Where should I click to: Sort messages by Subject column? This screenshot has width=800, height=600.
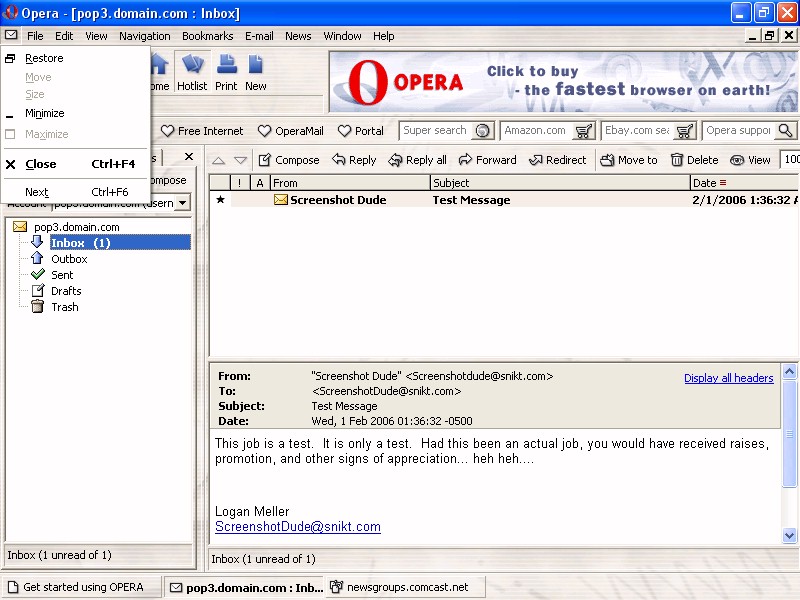click(x=560, y=183)
